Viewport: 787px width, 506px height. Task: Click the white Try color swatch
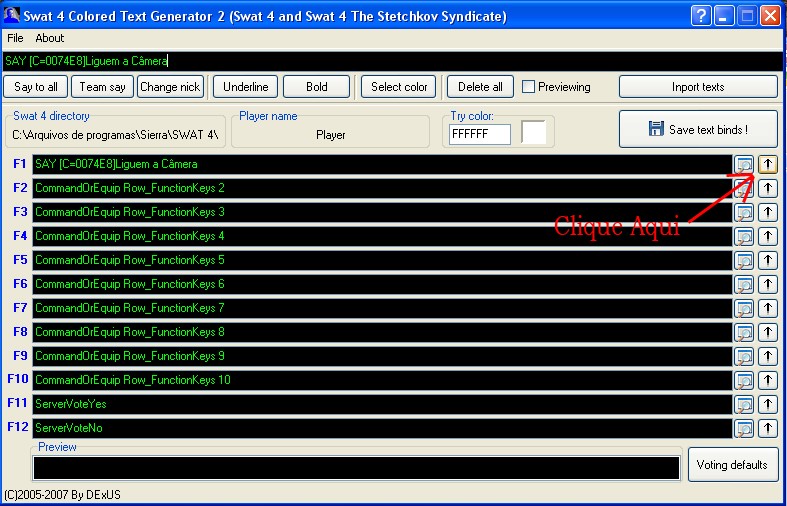click(534, 133)
